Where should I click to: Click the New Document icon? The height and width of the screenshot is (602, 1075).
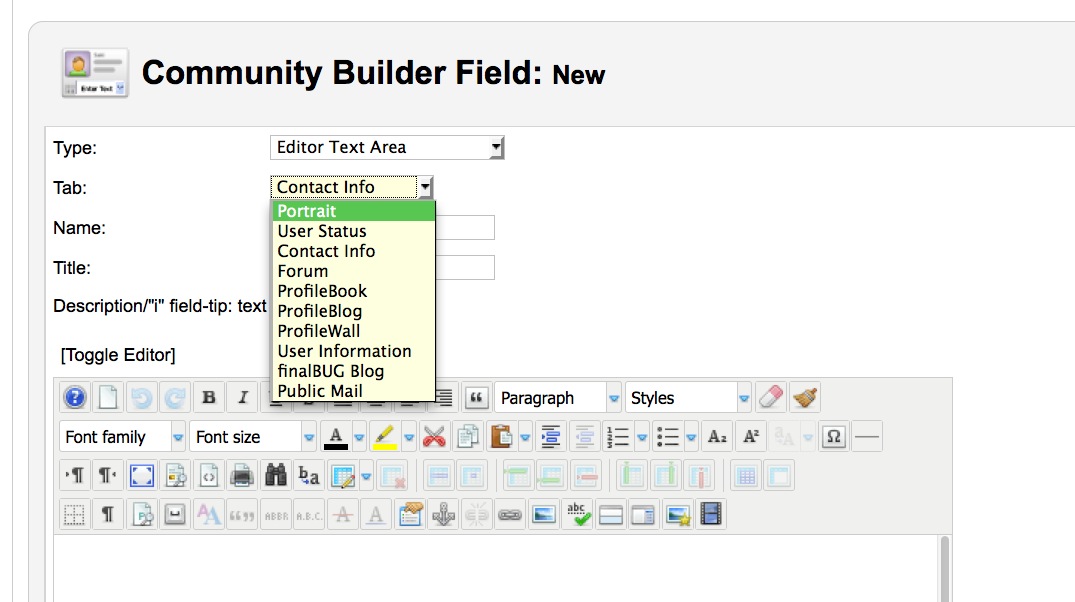pyautogui.click(x=108, y=398)
